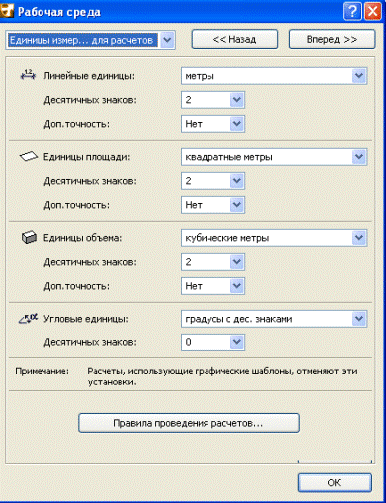Open Правила проведения расчетов... dialog
Viewport: 386px width, 503px height.
click(x=189, y=423)
